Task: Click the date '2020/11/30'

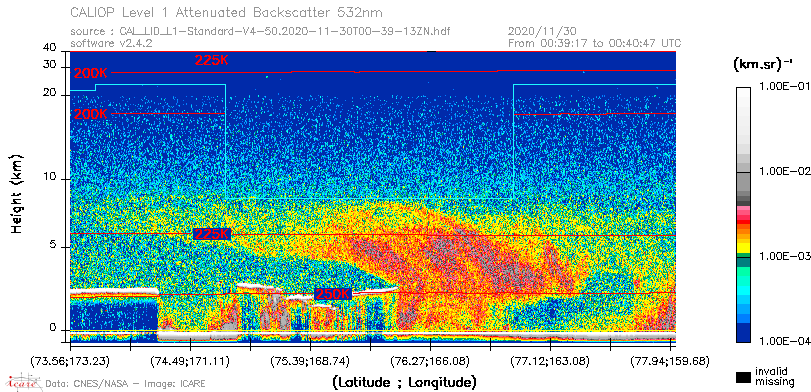Action: coord(543,32)
